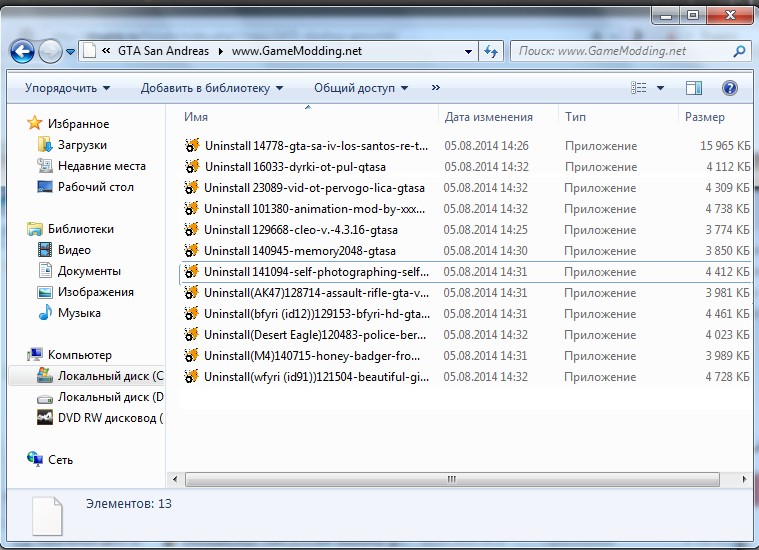Click the change view icon
Image resolution: width=759 pixels, height=550 pixels.
[639, 88]
